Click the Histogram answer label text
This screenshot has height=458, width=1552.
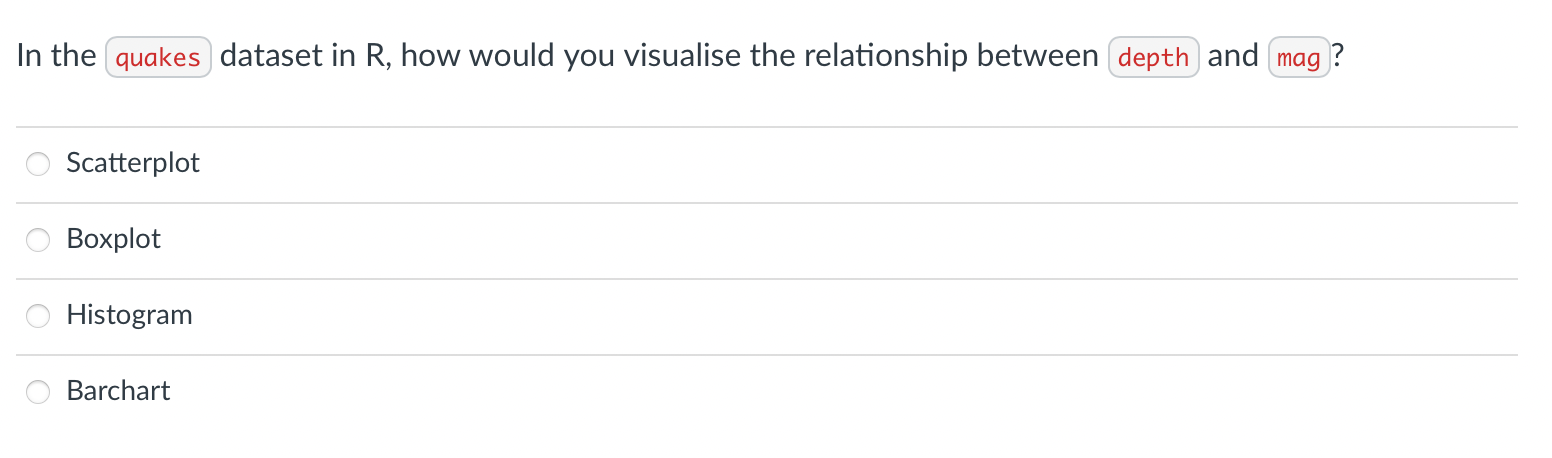coord(129,315)
